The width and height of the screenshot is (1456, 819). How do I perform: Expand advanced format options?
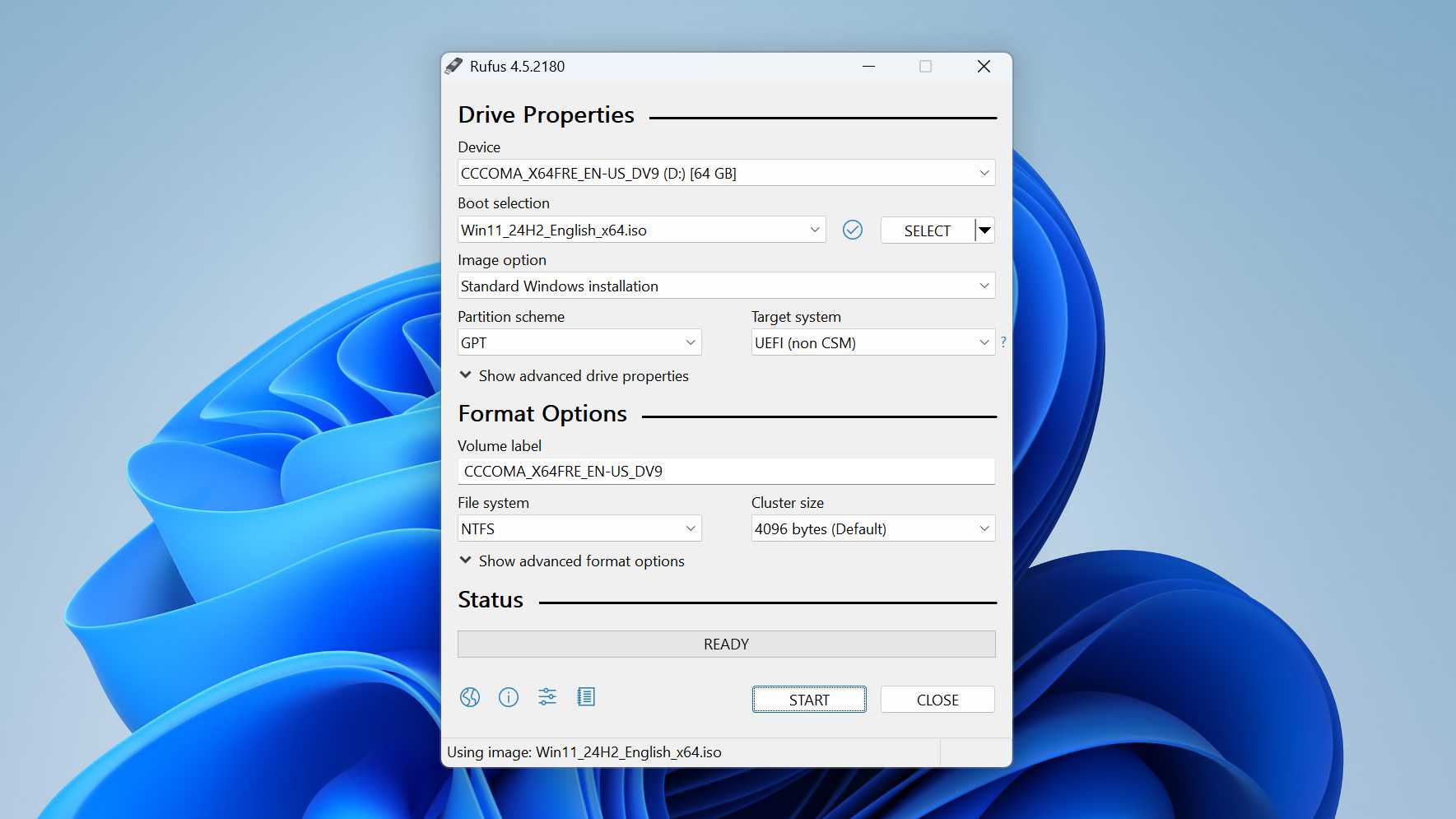pyautogui.click(x=572, y=561)
